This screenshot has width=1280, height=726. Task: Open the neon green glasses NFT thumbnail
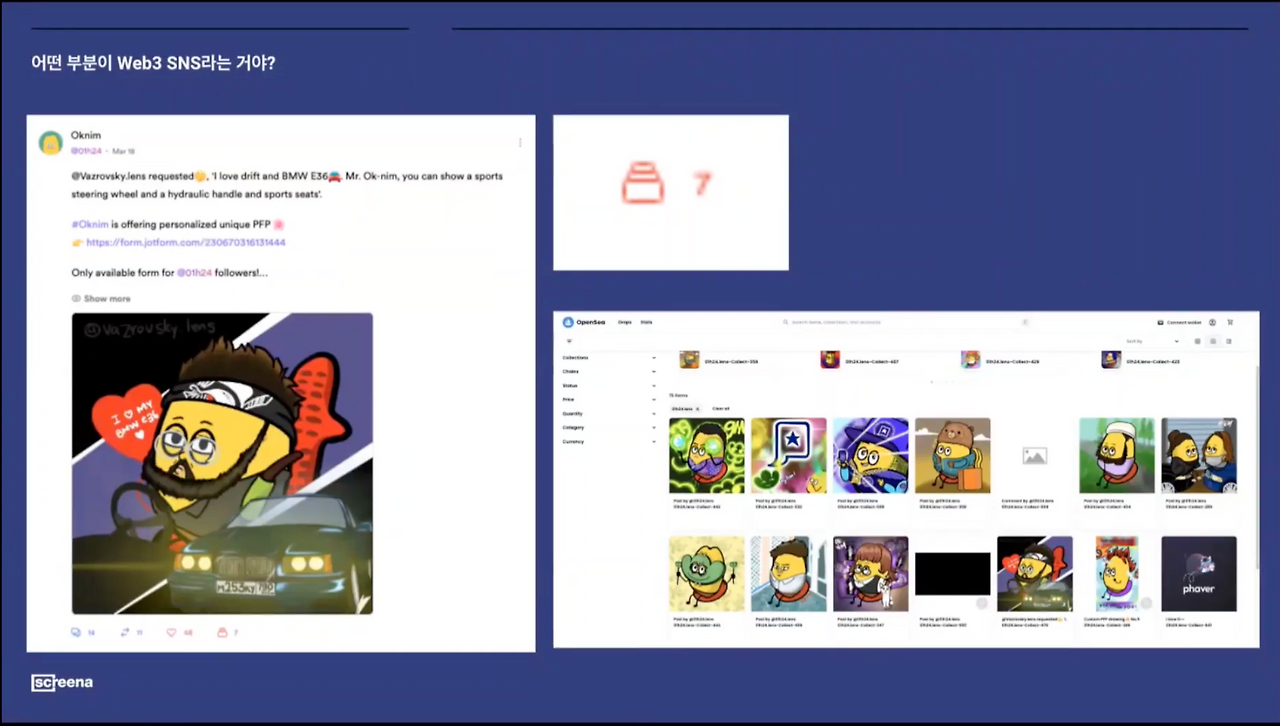(707, 456)
